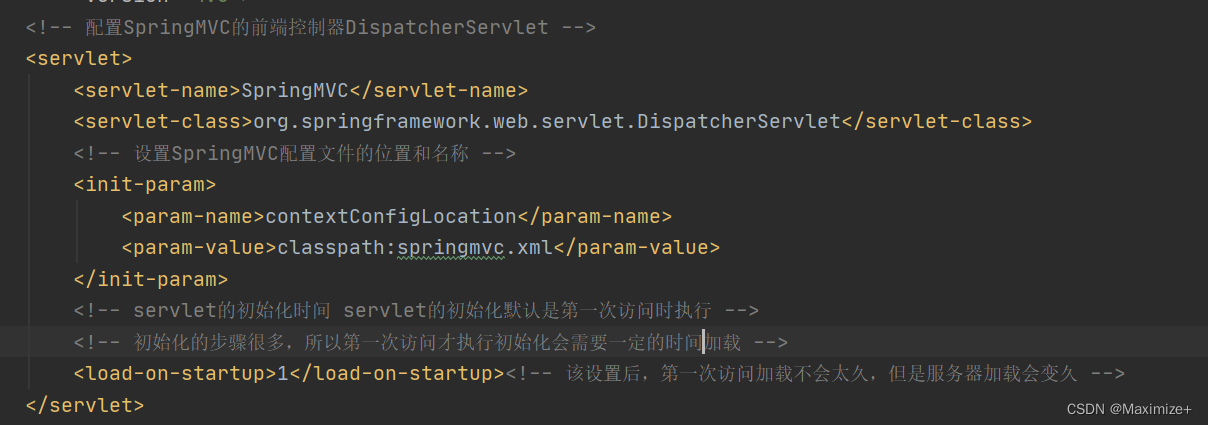Click the underlined springmvc word in classpath value

click(x=450, y=247)
